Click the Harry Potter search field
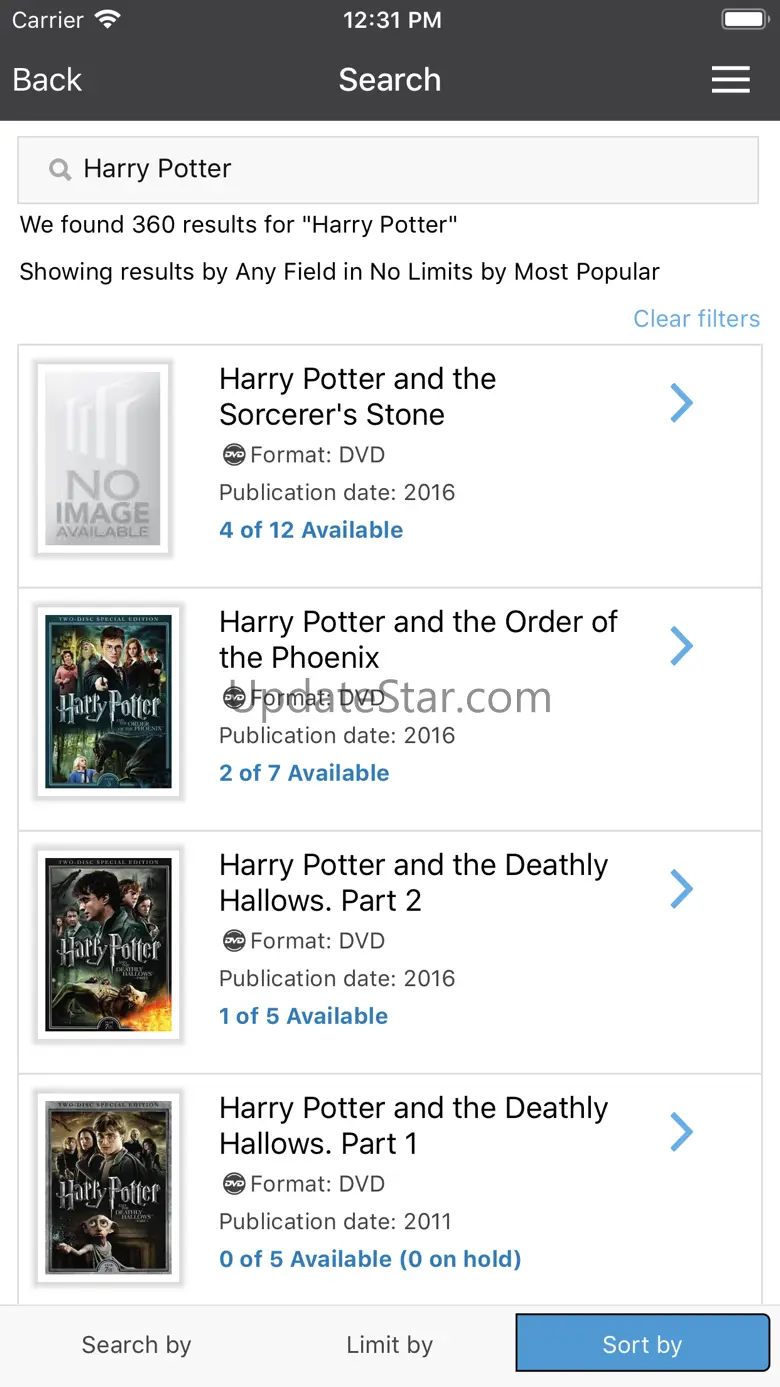 [x=400, y=170]
